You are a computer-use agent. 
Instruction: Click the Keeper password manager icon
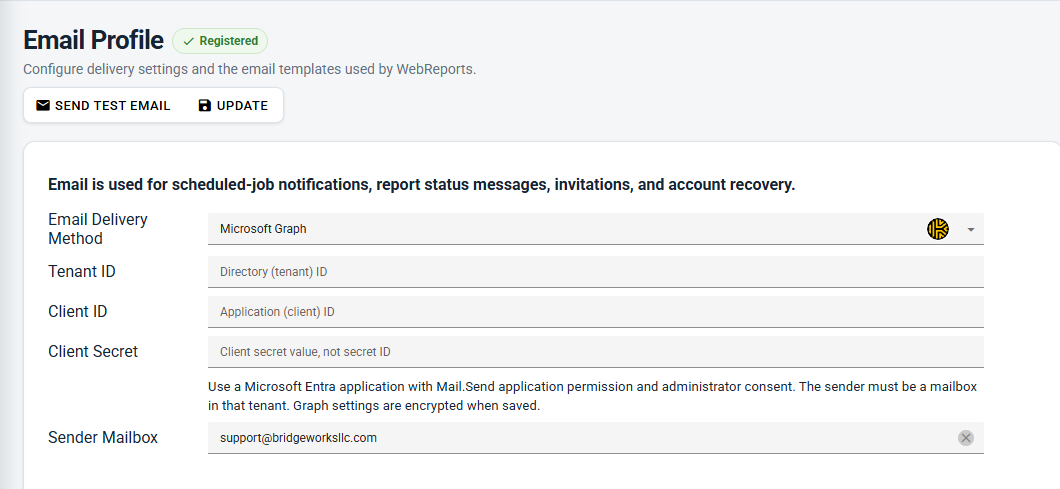(938, 229)
